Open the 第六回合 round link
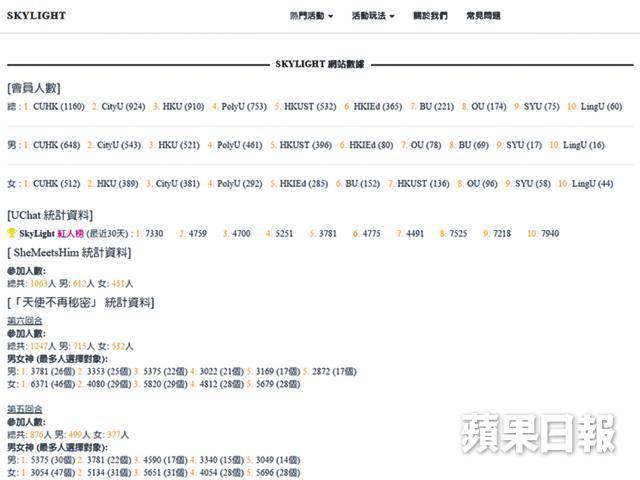Screen dimensions: 640x480 pos(24,320)
